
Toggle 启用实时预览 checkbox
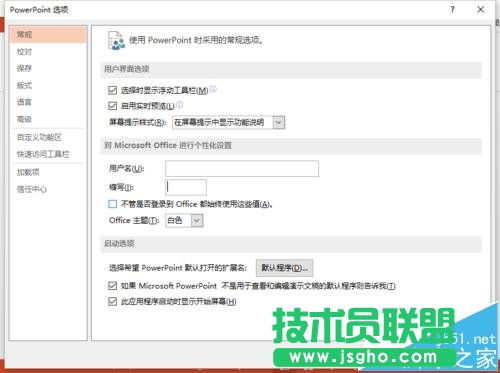coord(113,106)
